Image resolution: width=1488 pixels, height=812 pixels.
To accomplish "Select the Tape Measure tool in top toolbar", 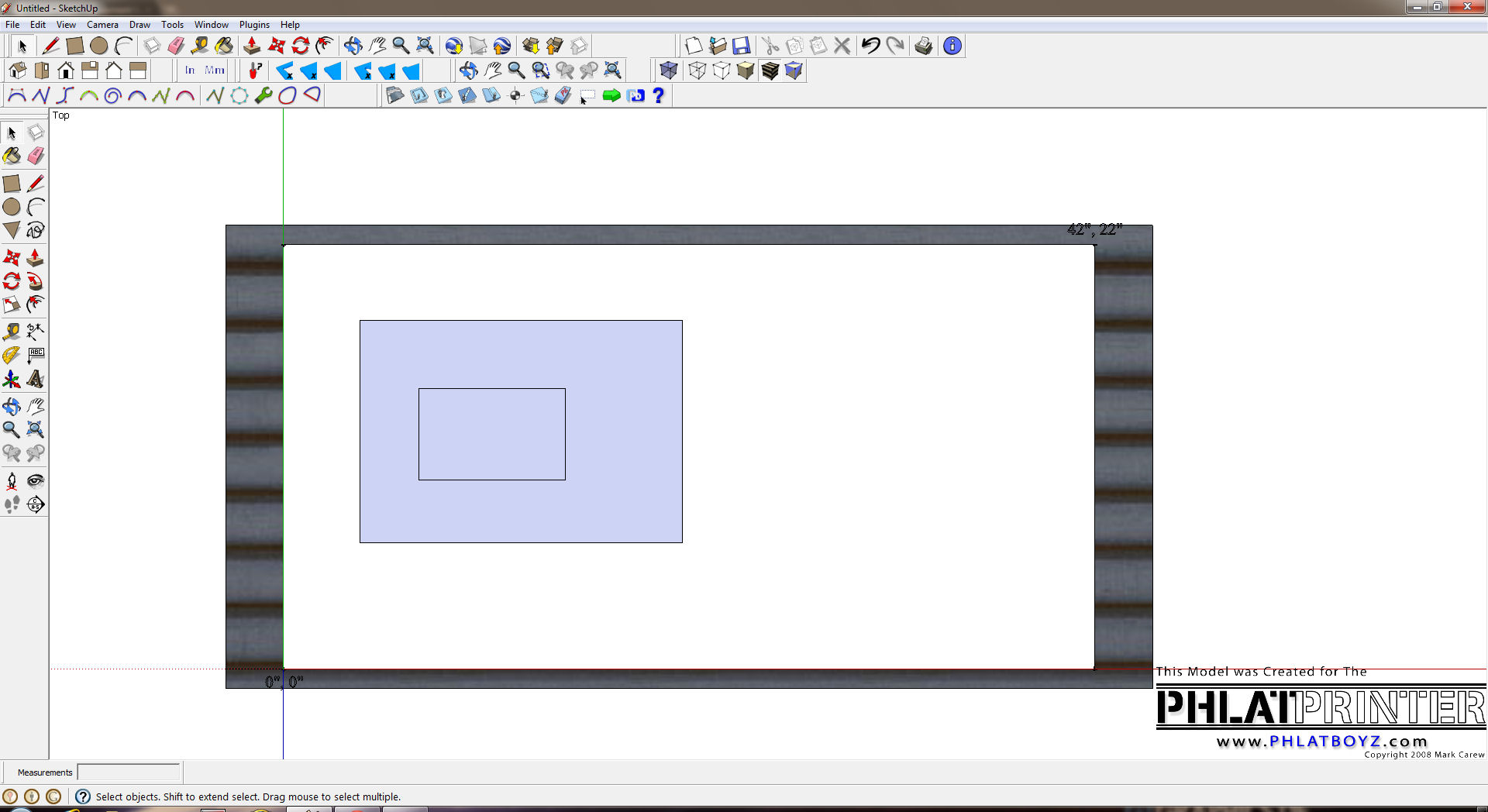I will 200,46.
